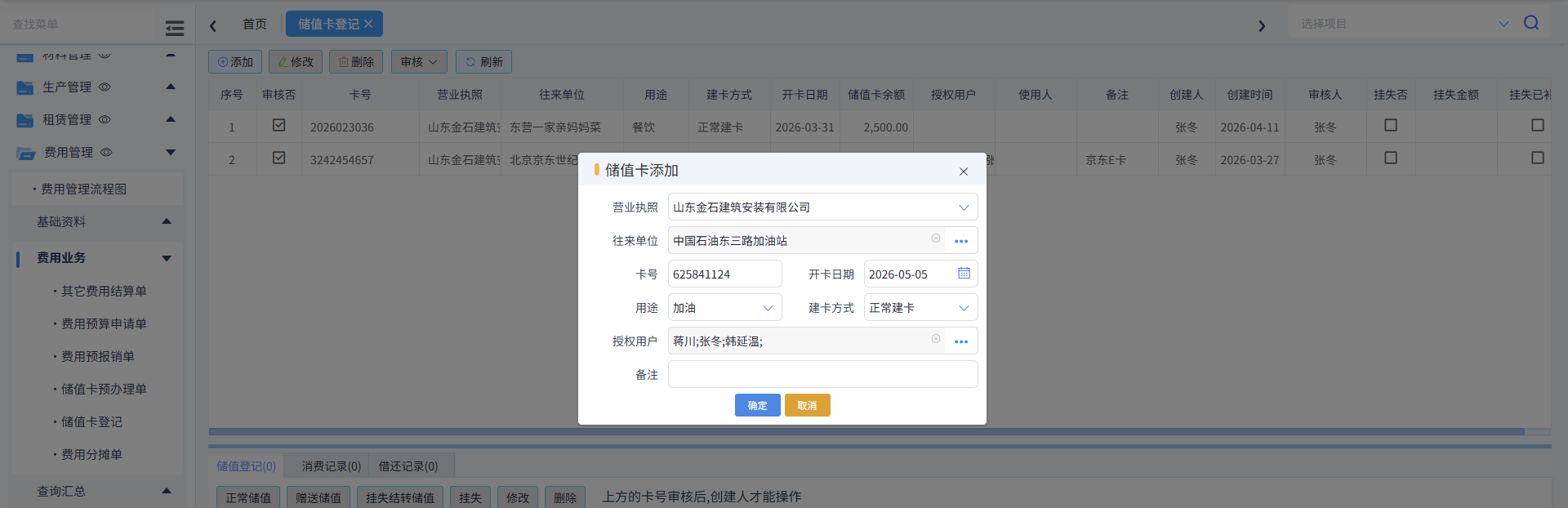Screen dimensions: 1568x508
Task: Switch to the 首页 tab
Action: [255, 24]
